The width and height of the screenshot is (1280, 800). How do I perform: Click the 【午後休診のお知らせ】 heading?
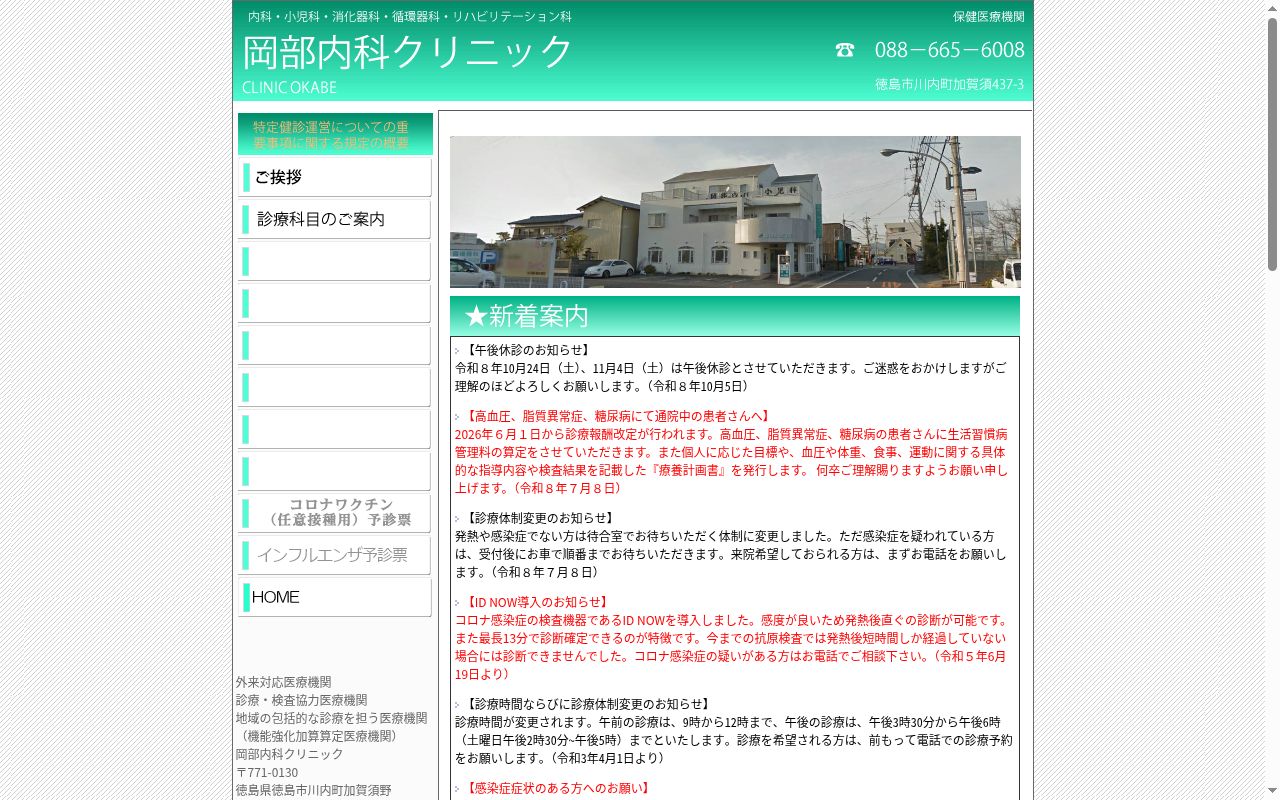click(x=527, y=350)
